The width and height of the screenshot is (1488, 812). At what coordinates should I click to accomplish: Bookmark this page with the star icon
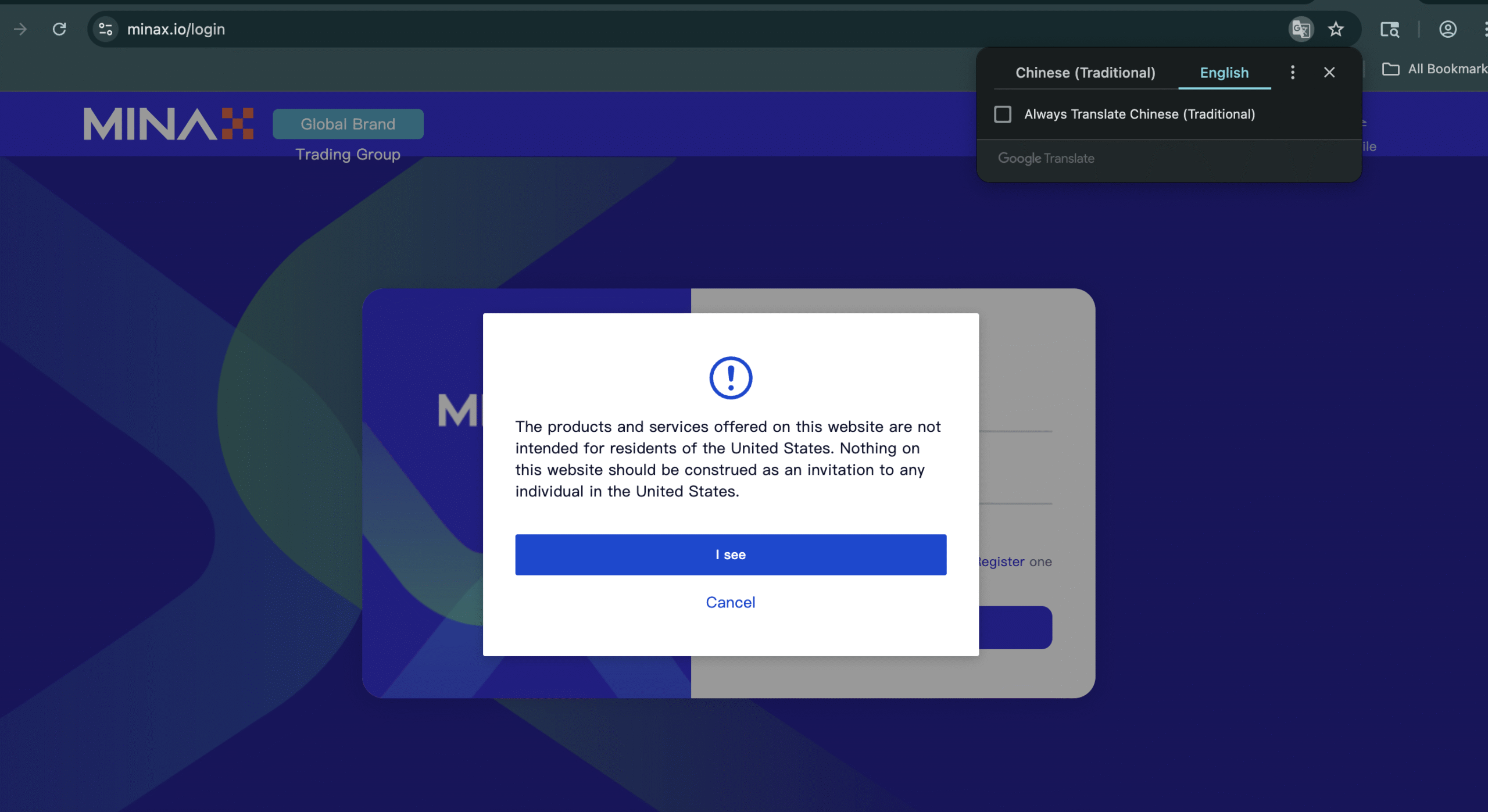pyautogui.click(x=1336, y=29)
